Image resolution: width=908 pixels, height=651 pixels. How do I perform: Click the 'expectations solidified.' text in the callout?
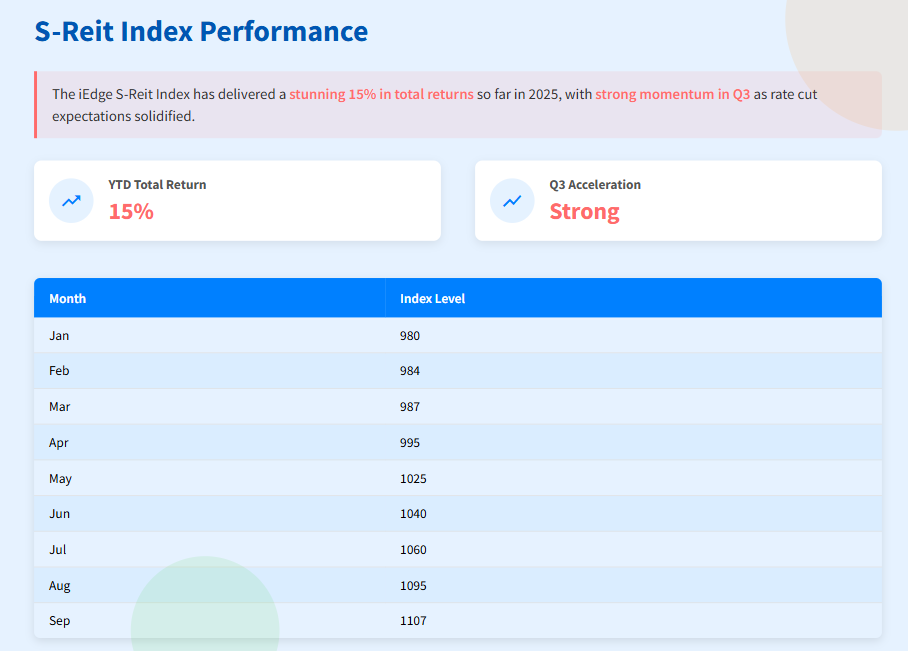tap(123, 116)
